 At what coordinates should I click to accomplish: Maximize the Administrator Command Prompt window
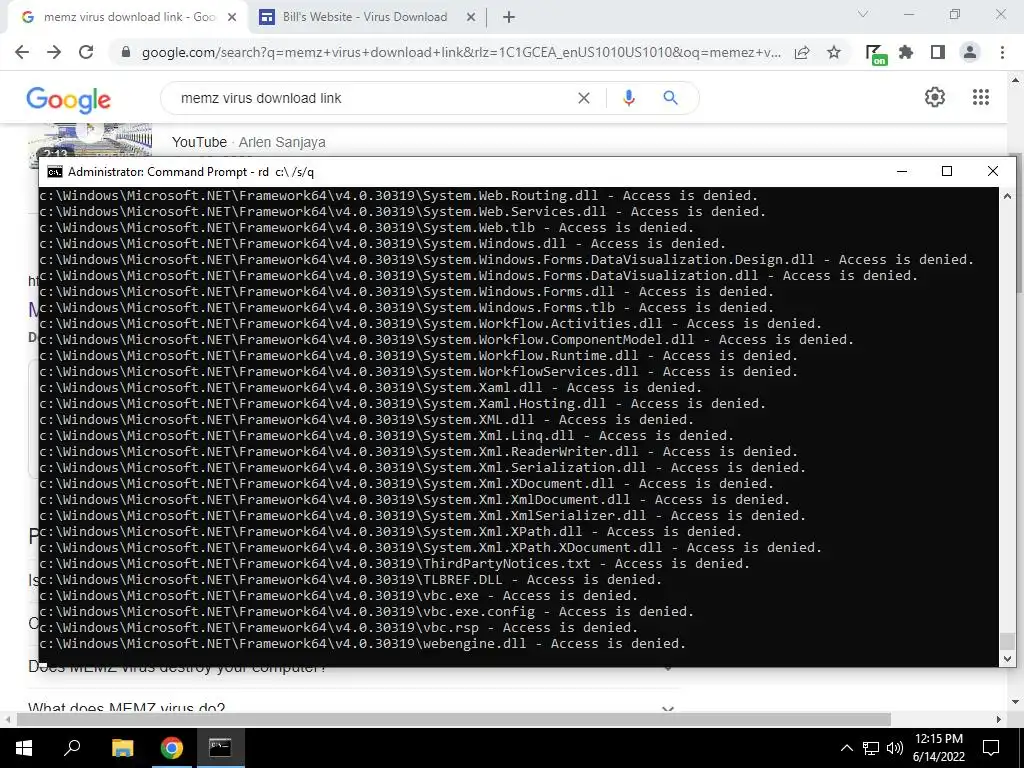(x=947, y=171)
